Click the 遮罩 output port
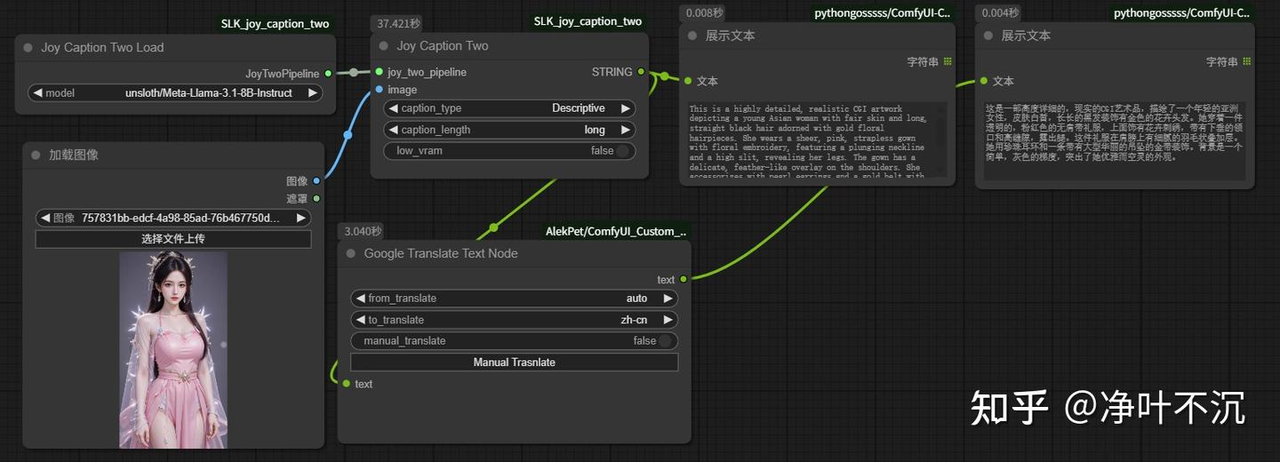The height and width of the screenshot is (462, 1280). 317,198
